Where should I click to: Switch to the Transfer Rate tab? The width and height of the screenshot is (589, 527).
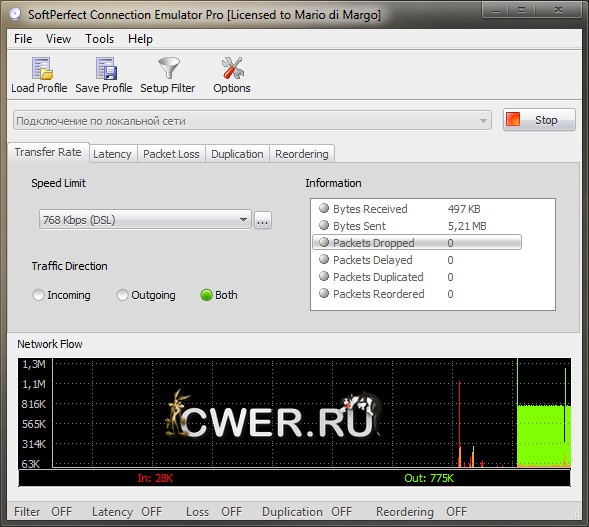[x=48, y=152]
